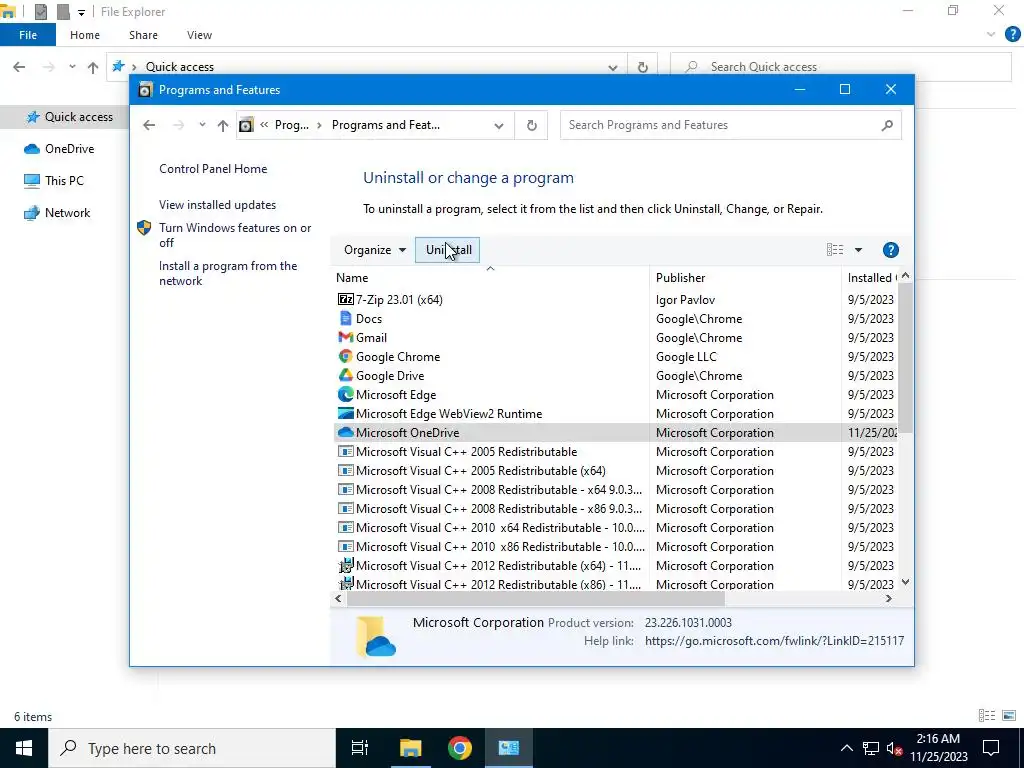
Task: Open Install a program from the network
Action: click(x=228, y=273)
